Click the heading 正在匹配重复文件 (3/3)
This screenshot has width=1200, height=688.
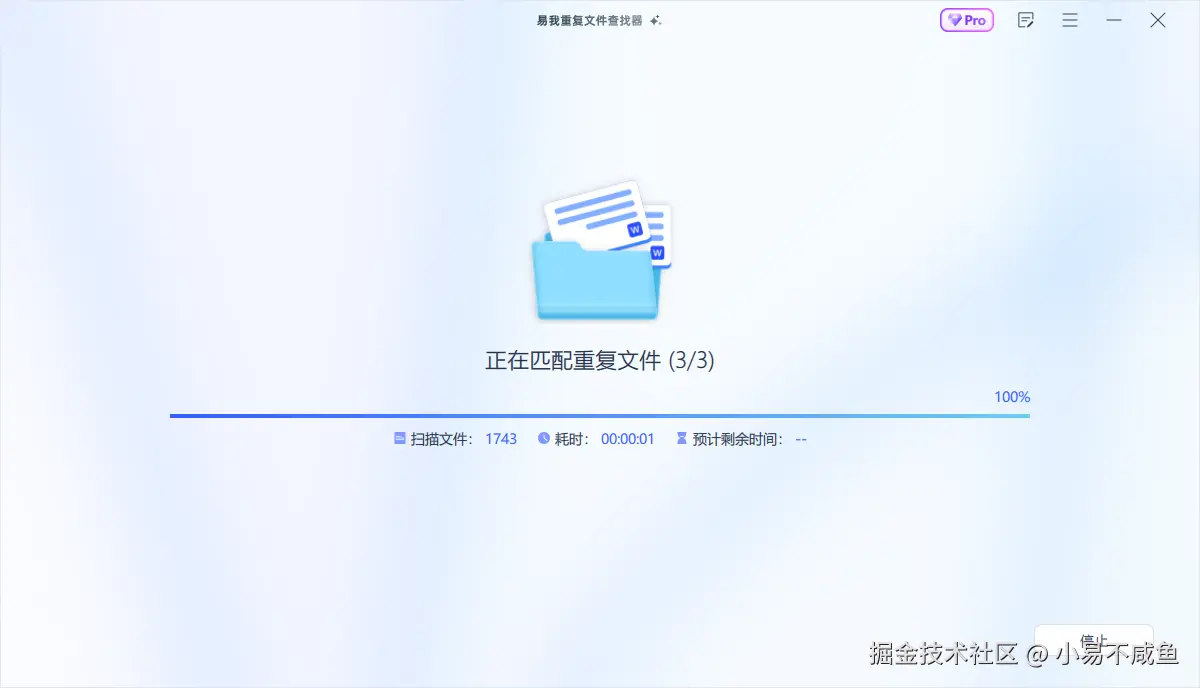(x=600, y=361)
